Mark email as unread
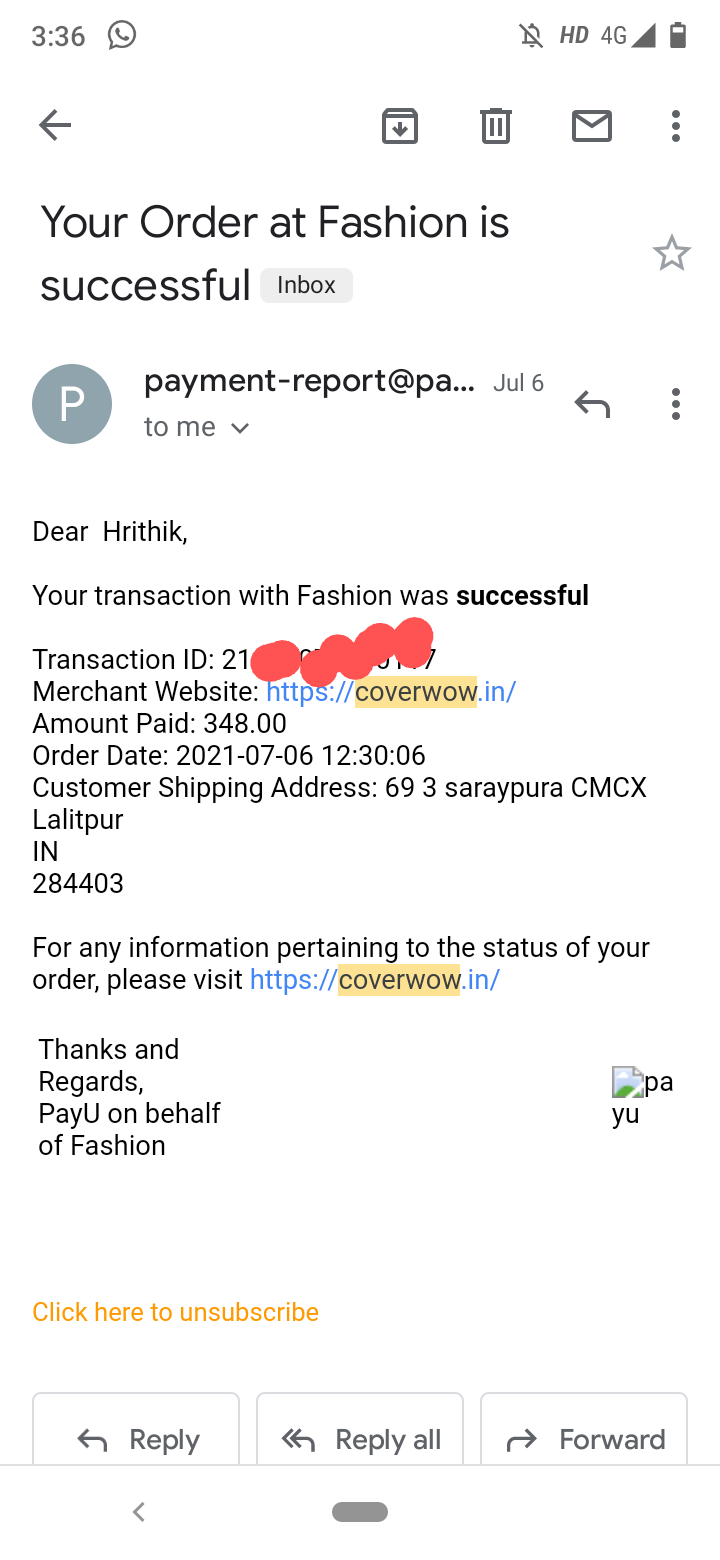This screenshot has width=720, height=1560. (592, 125)
